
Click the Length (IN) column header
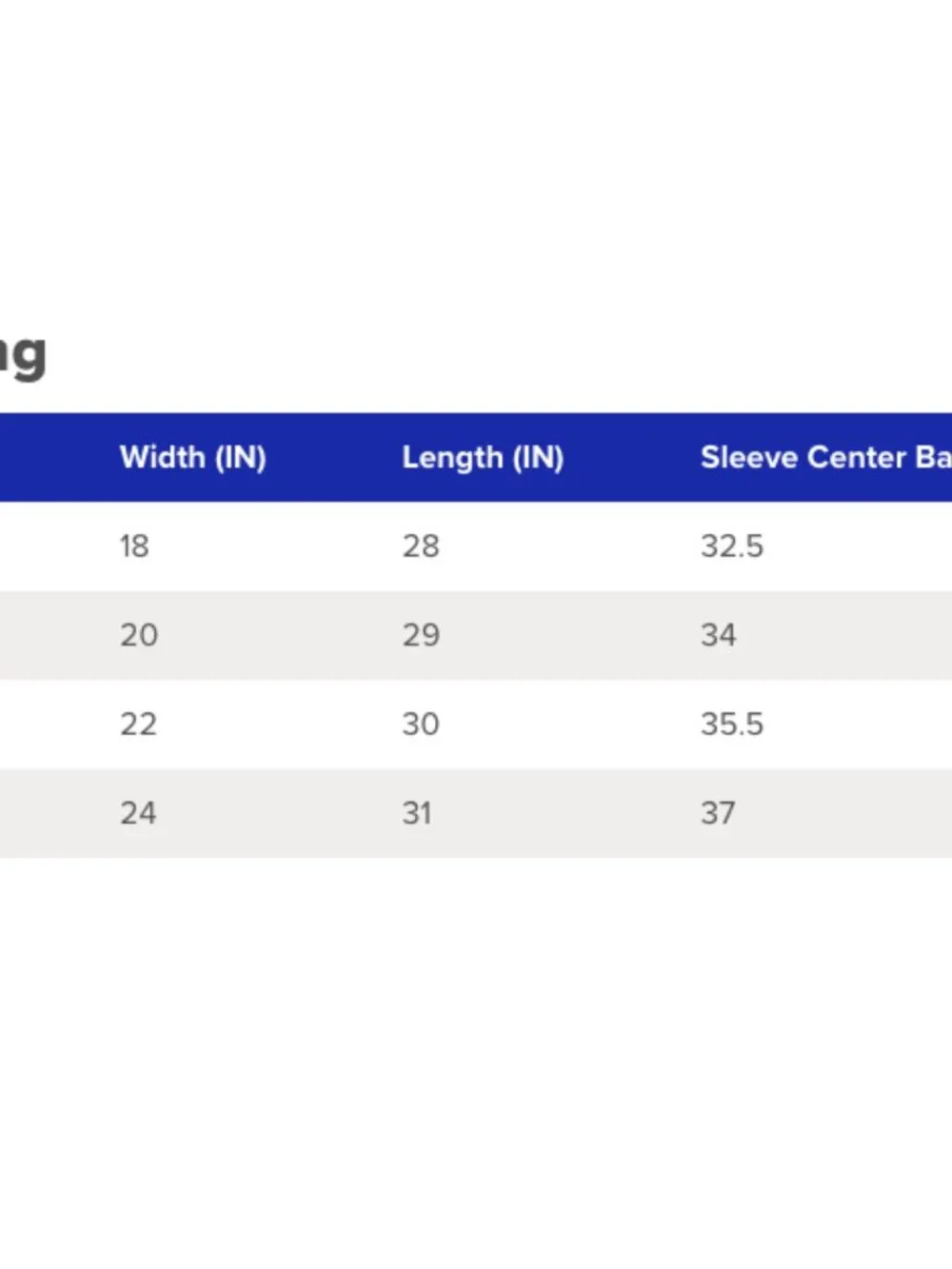coord(483,458)
